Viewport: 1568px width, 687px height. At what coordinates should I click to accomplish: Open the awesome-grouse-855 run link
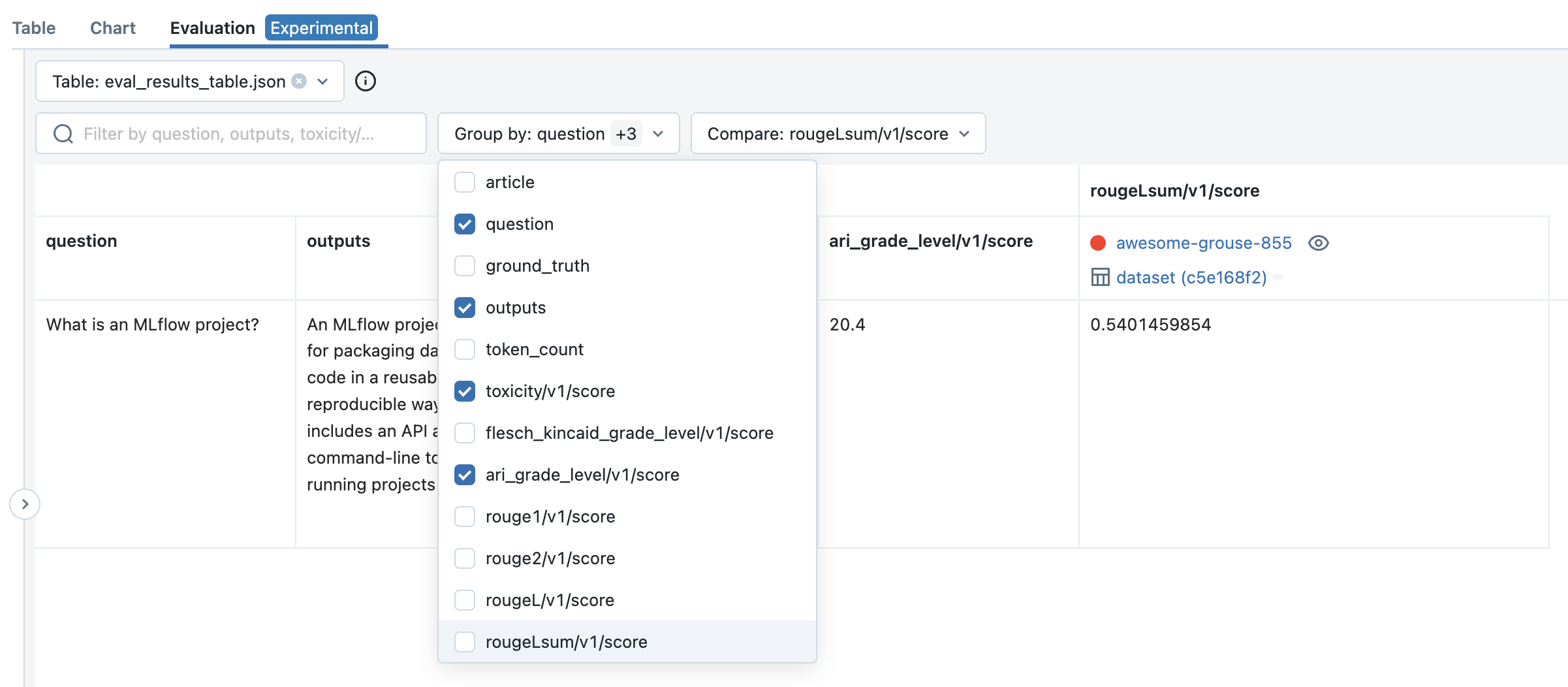click(x=1204, y=242)
